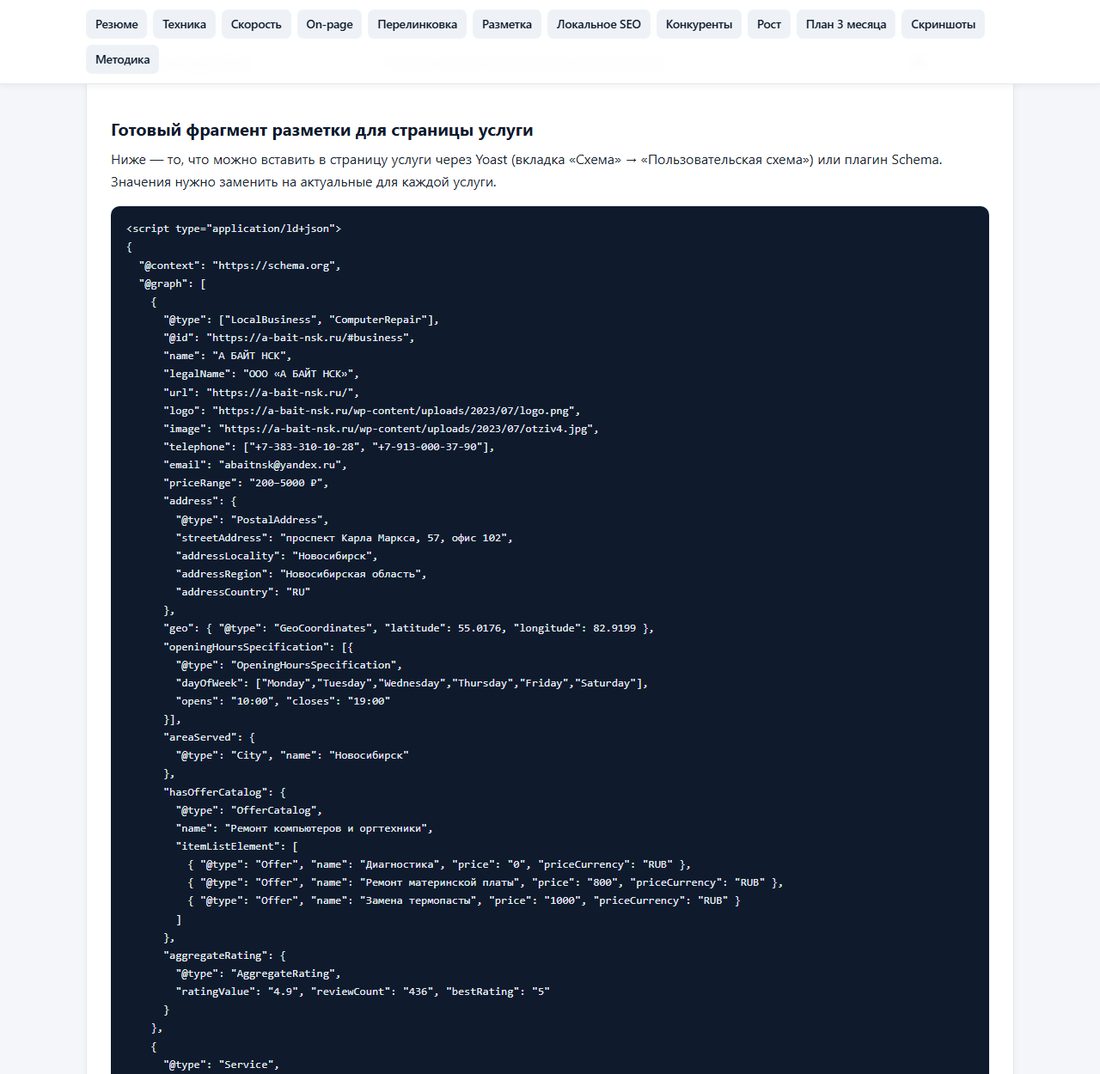
Task: Go to the Скорость tab
Action: (256, 25)
